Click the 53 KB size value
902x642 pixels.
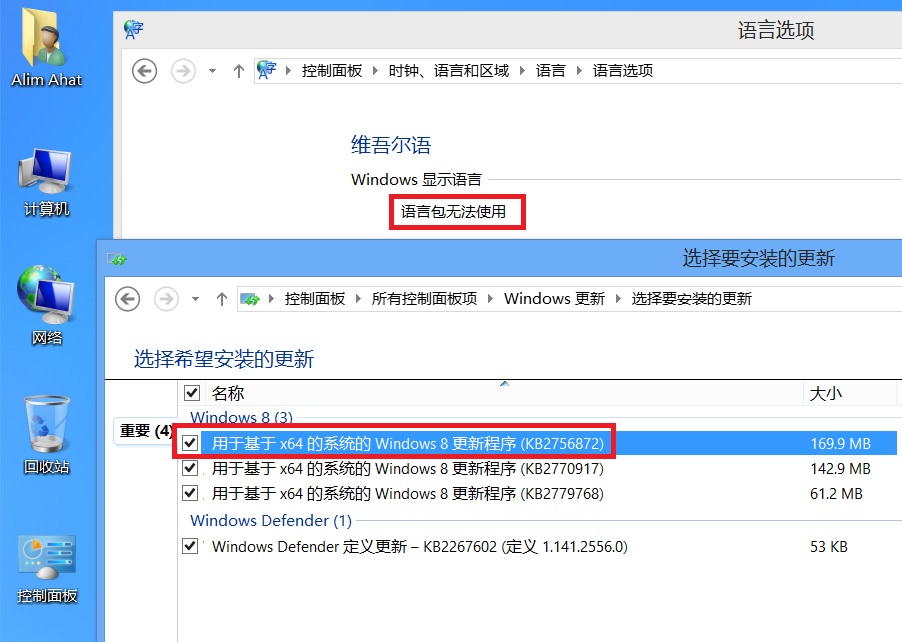click(x=829, y=547)
